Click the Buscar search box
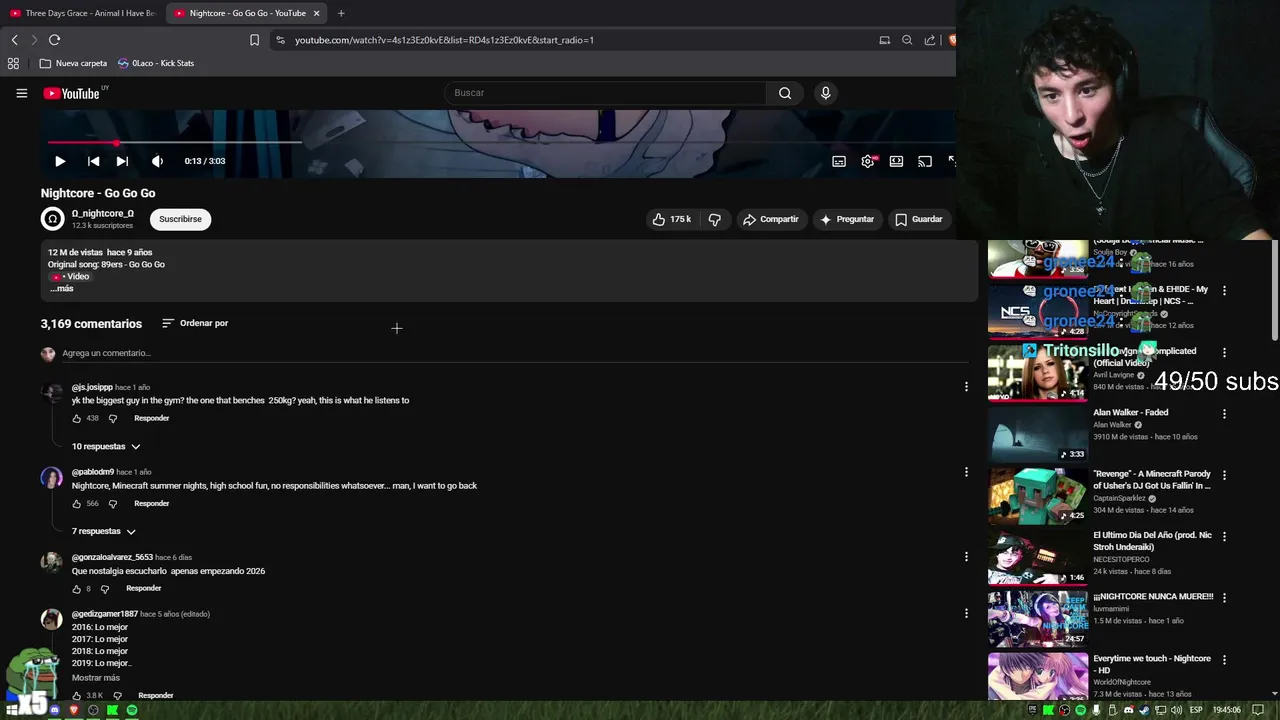This screenshot has width=1280, height=720. 605,93
